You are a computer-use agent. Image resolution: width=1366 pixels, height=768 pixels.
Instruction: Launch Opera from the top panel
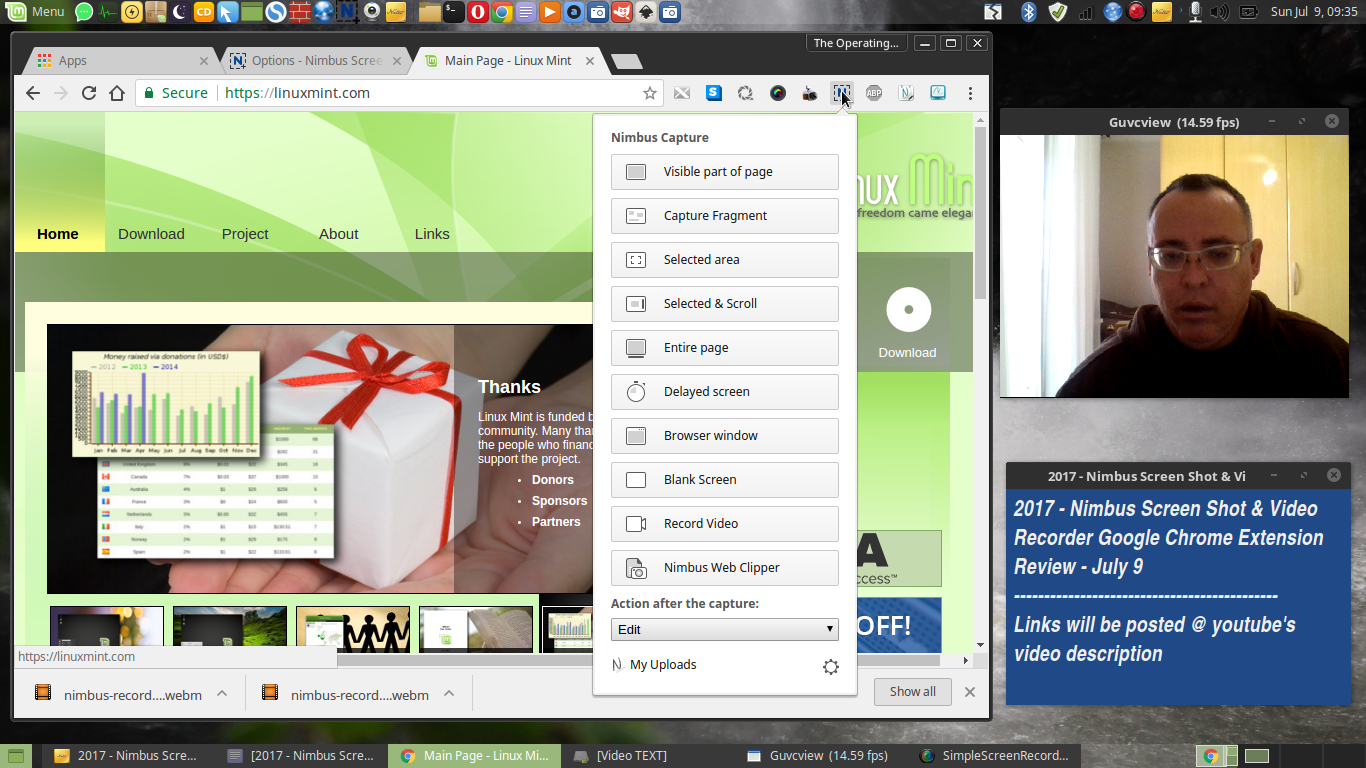(x=478, y=12)
